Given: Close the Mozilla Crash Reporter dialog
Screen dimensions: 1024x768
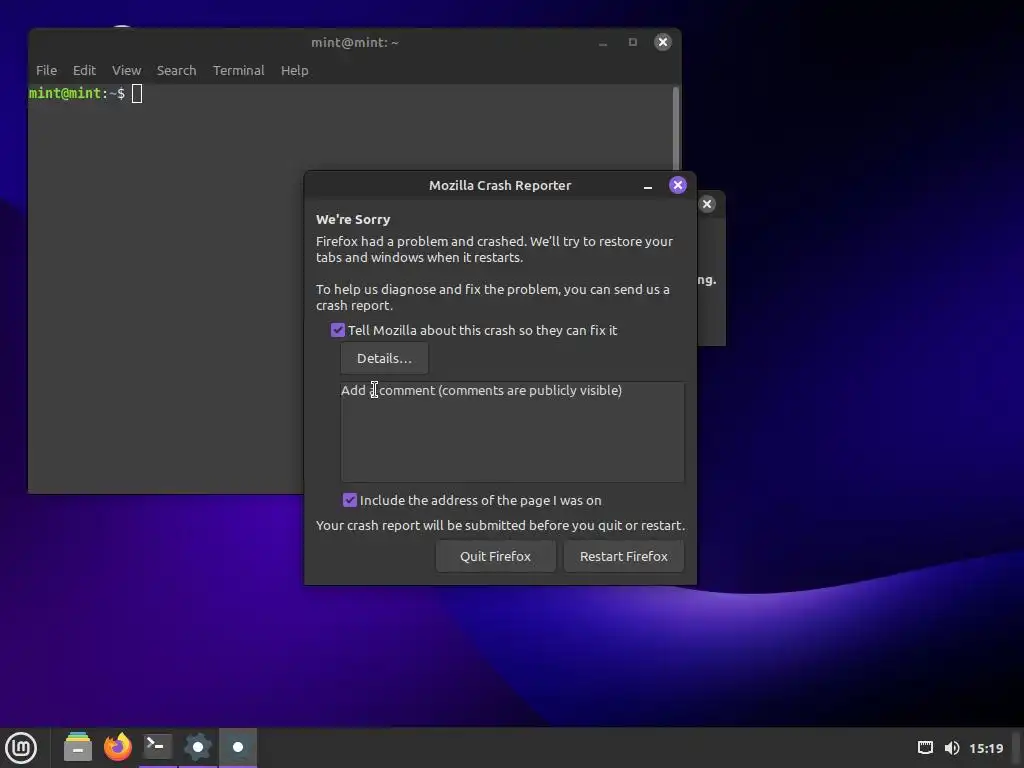Looking at the screenshot, I should [x=678, y=185].
